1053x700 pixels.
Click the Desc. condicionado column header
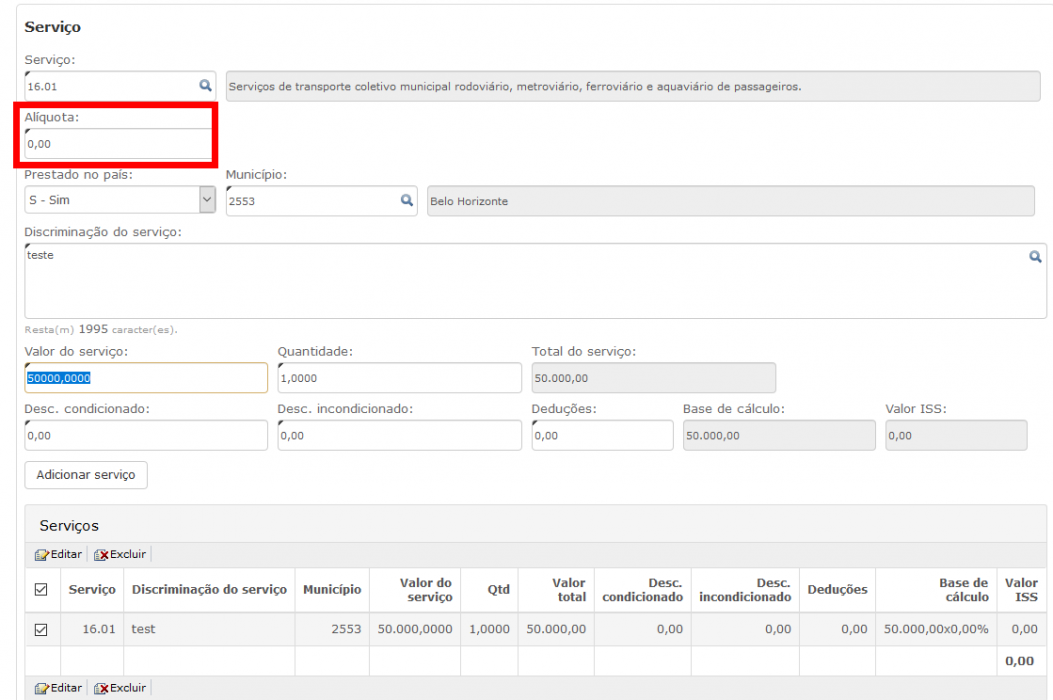[x=643, y=589]
